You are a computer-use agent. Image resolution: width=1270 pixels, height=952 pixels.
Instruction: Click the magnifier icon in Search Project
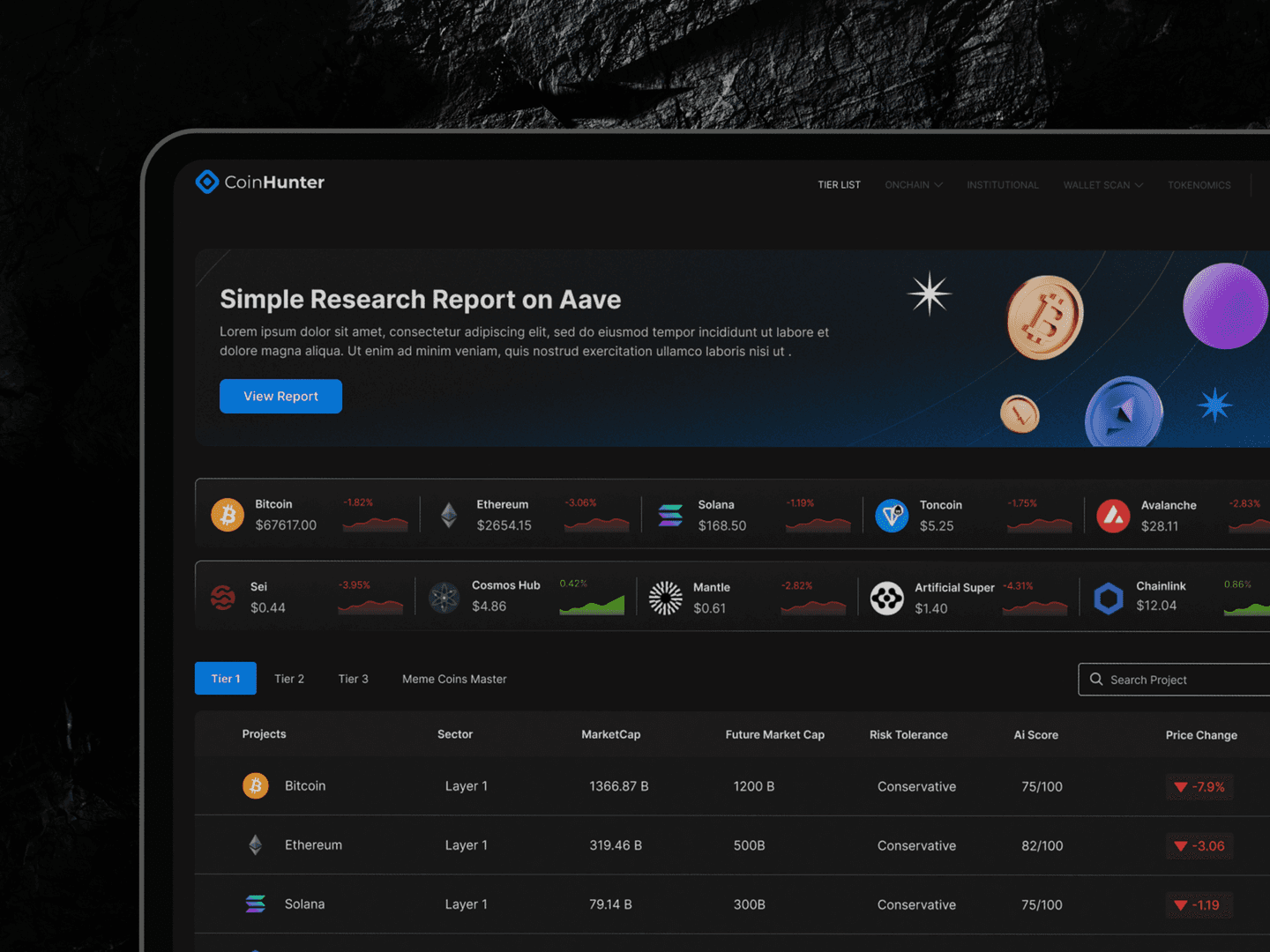click(1096, 679)
